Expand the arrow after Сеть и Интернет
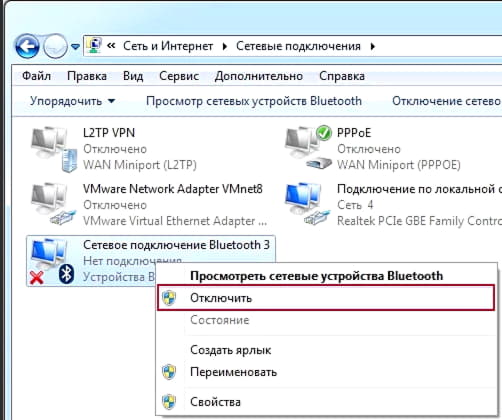502x420 pixels. (x=225, y=46)
